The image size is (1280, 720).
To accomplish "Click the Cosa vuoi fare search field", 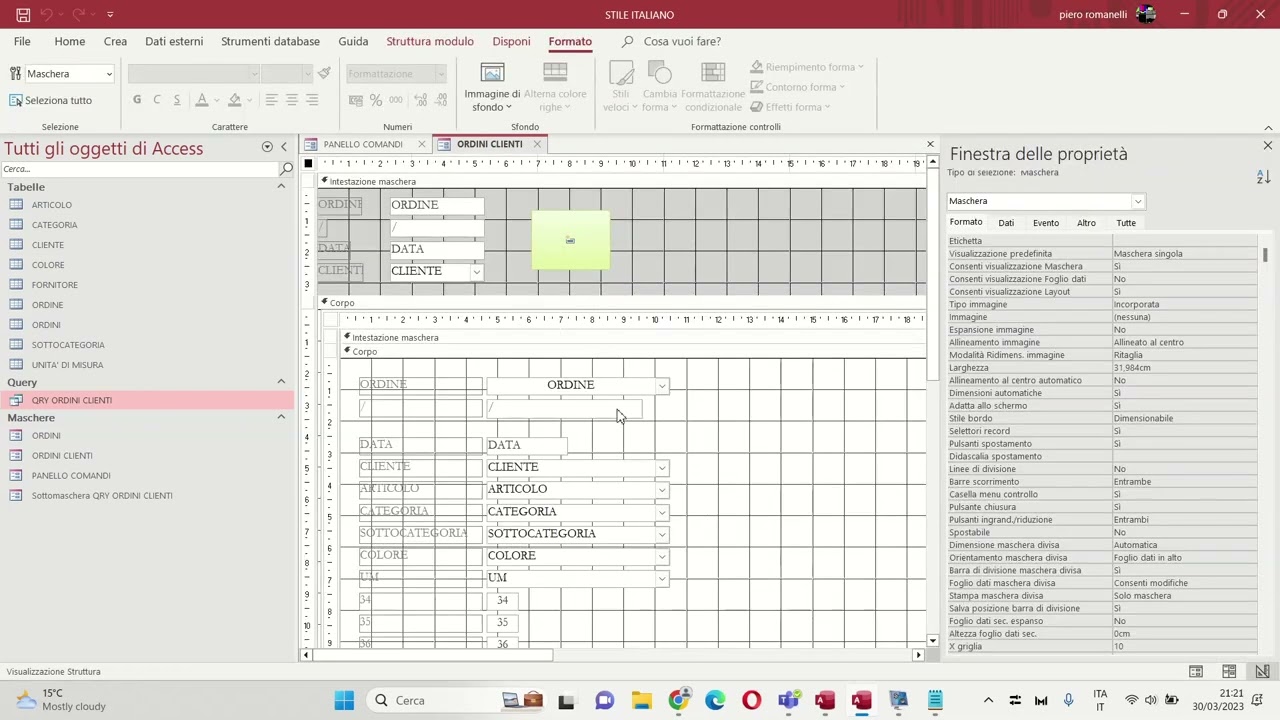I will [x=682, y=41].
